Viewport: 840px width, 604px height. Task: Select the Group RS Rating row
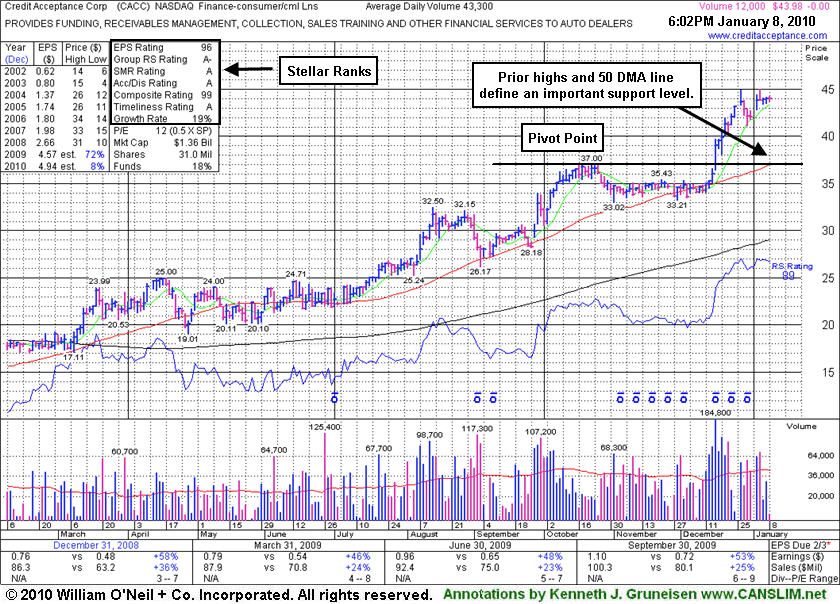pyautogui.click(x=162, y=59)
